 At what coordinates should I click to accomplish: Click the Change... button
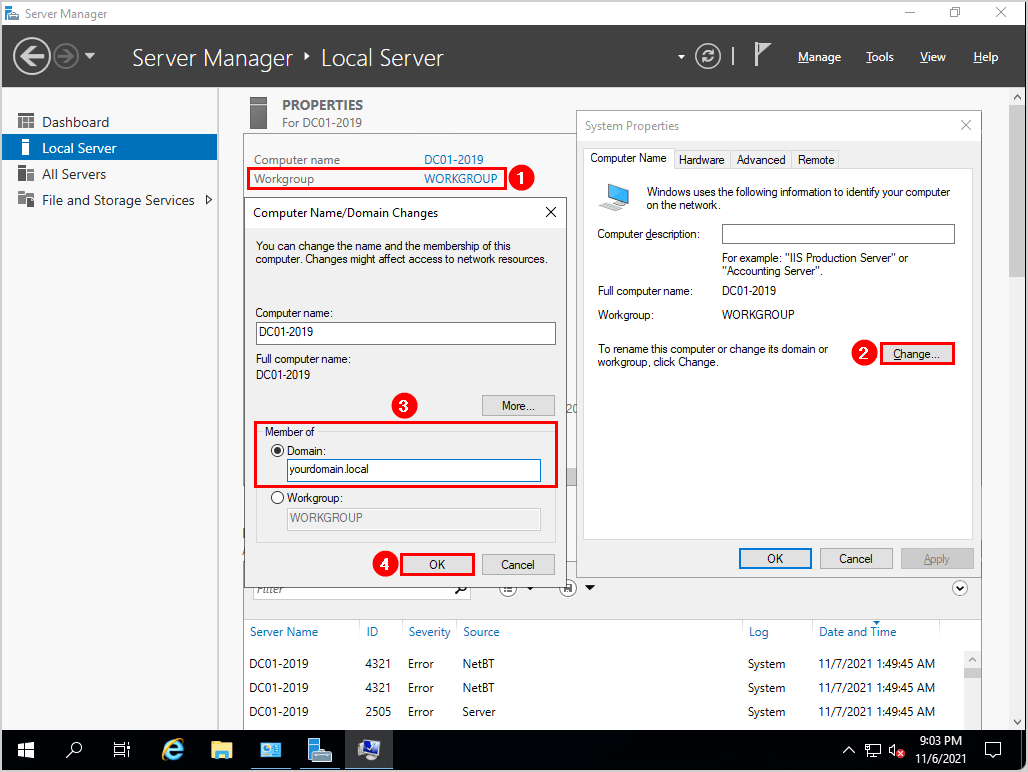tap(917, 354)
